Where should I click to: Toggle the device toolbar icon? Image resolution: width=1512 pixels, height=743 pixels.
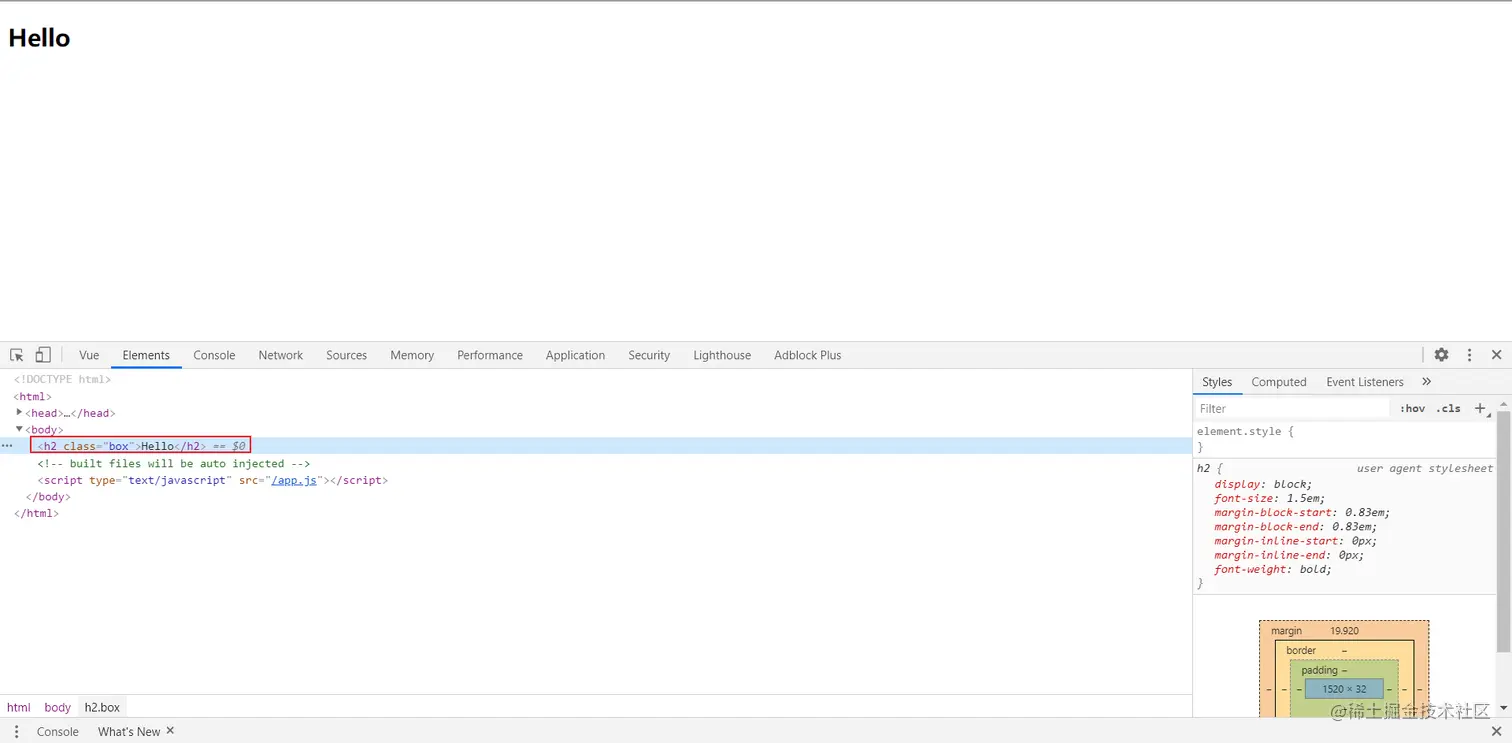(43, 355)
